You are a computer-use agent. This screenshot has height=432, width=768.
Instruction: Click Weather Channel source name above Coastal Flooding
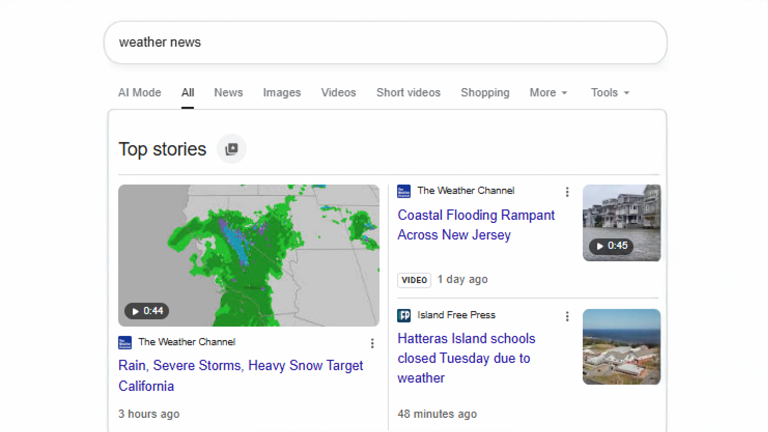pos(466,191)
